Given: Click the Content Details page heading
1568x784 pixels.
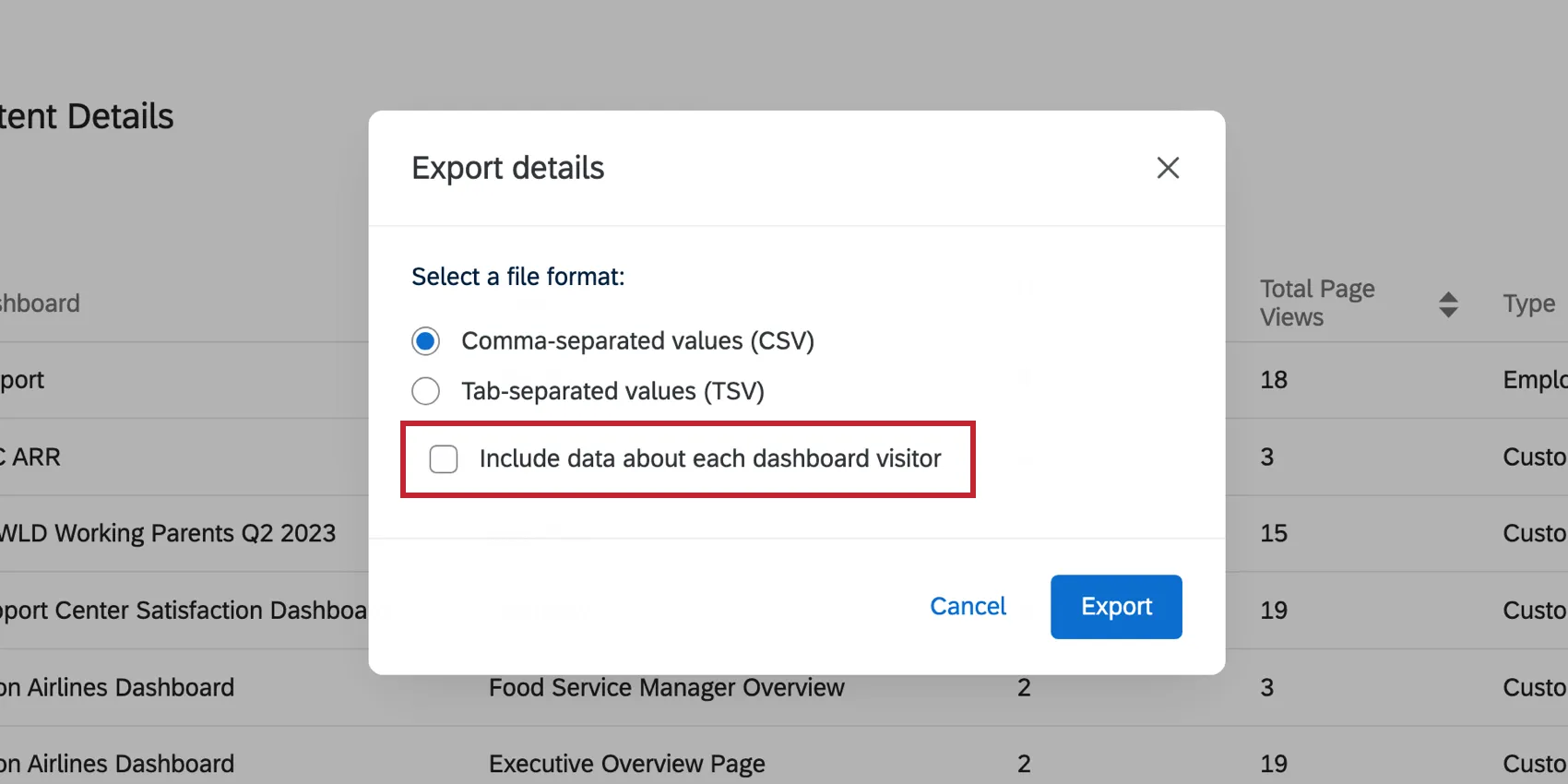Looking at the screenshot, I should tap(87, 116).
